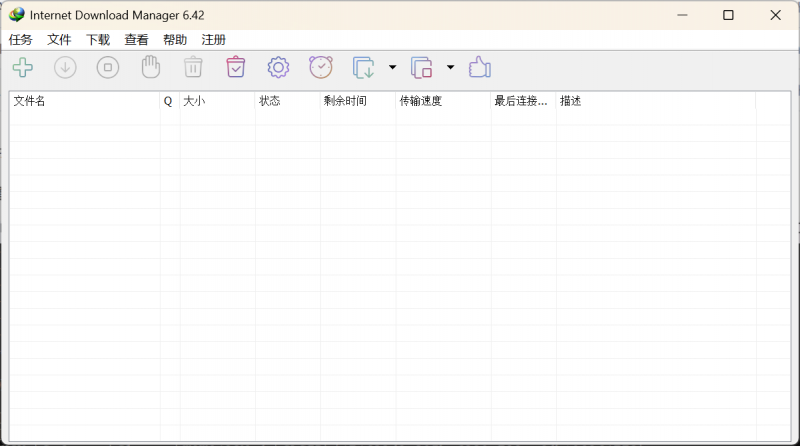Sort by the 描述 column header
Screen dimensions: 800x446
656,101
